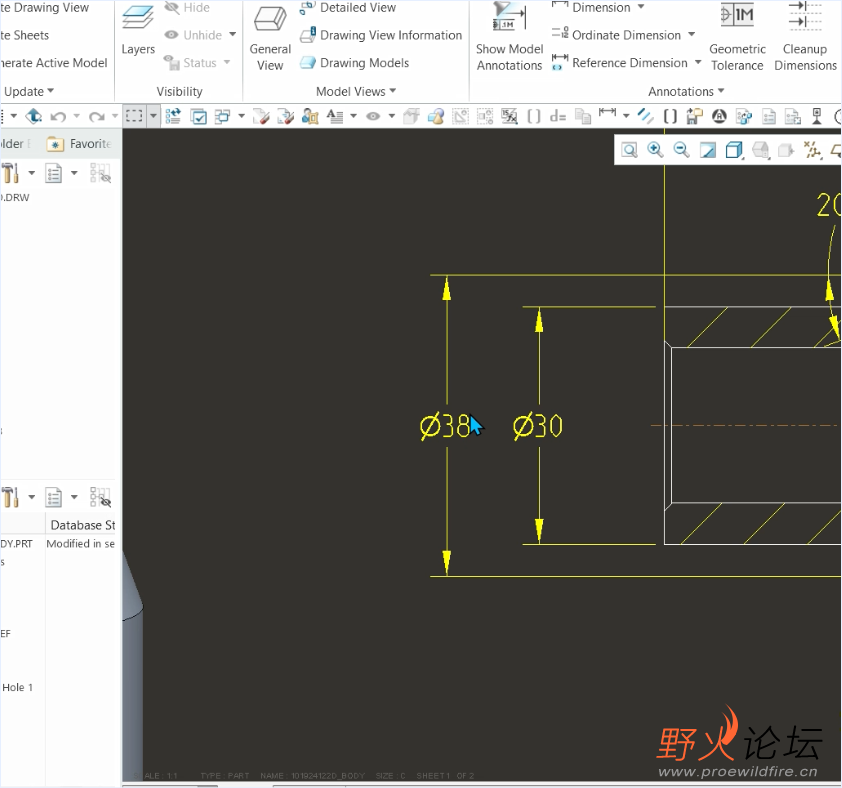
Task: Click Zoom In in graphics toolbar
Action: pyautogui.click(x=656, y=150)
